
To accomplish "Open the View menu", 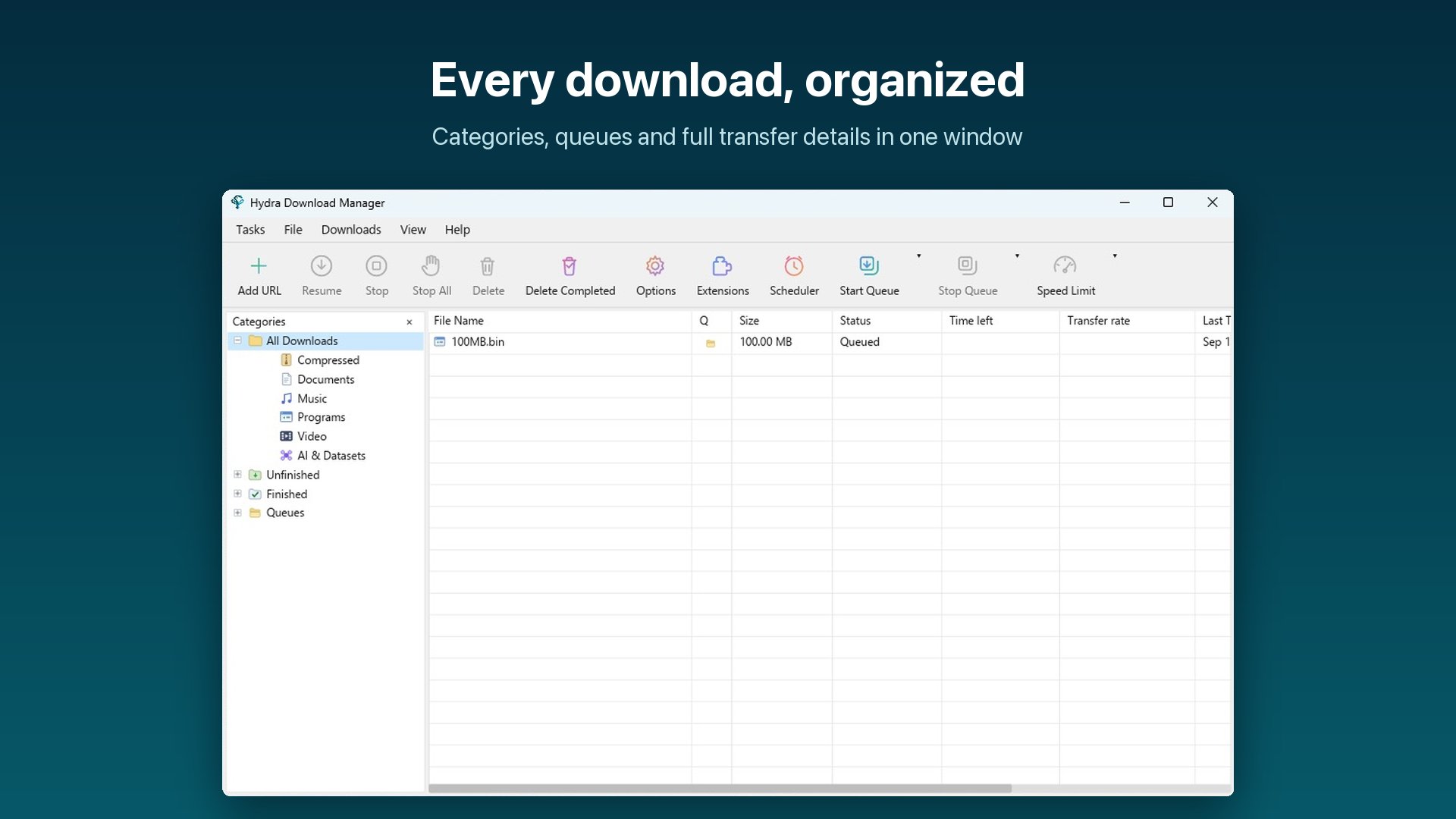I will pyautogui.click(x=413, y=230).
